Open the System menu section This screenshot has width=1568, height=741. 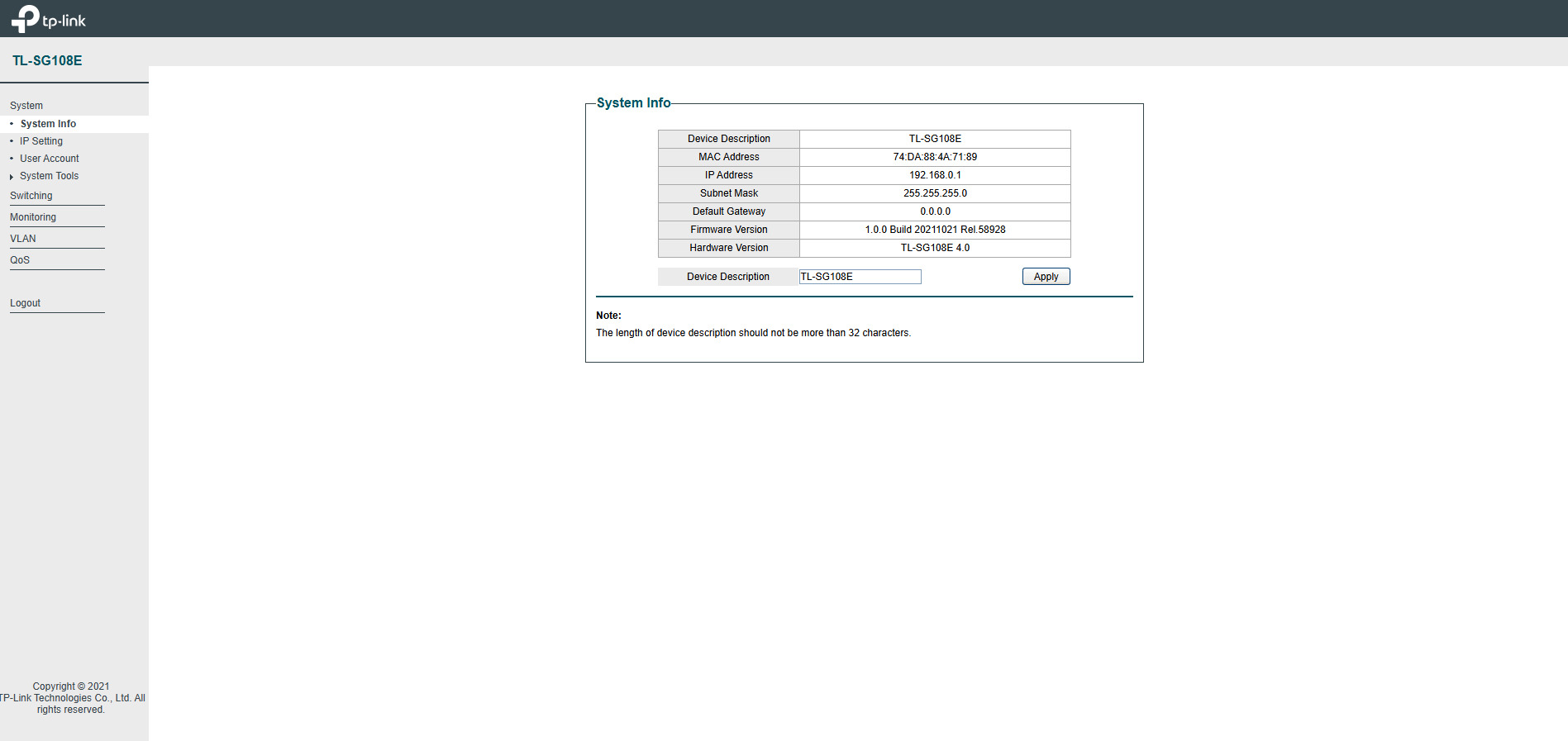coord(26,106)
